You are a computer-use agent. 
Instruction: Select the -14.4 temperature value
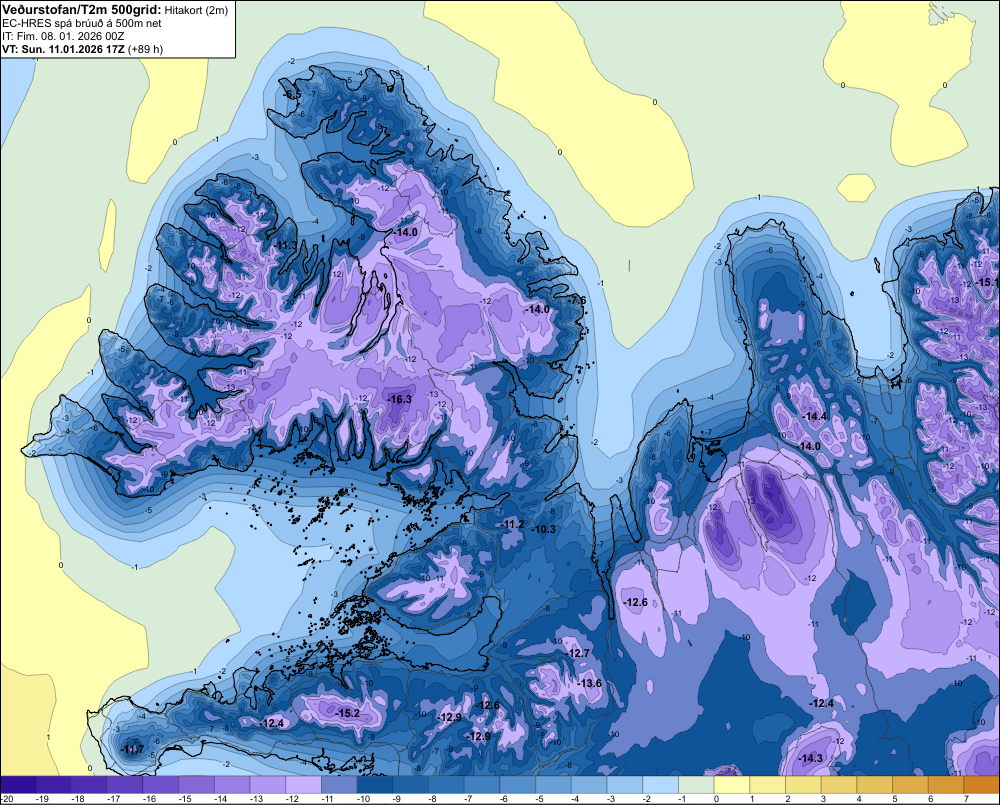tap(814, 417)
